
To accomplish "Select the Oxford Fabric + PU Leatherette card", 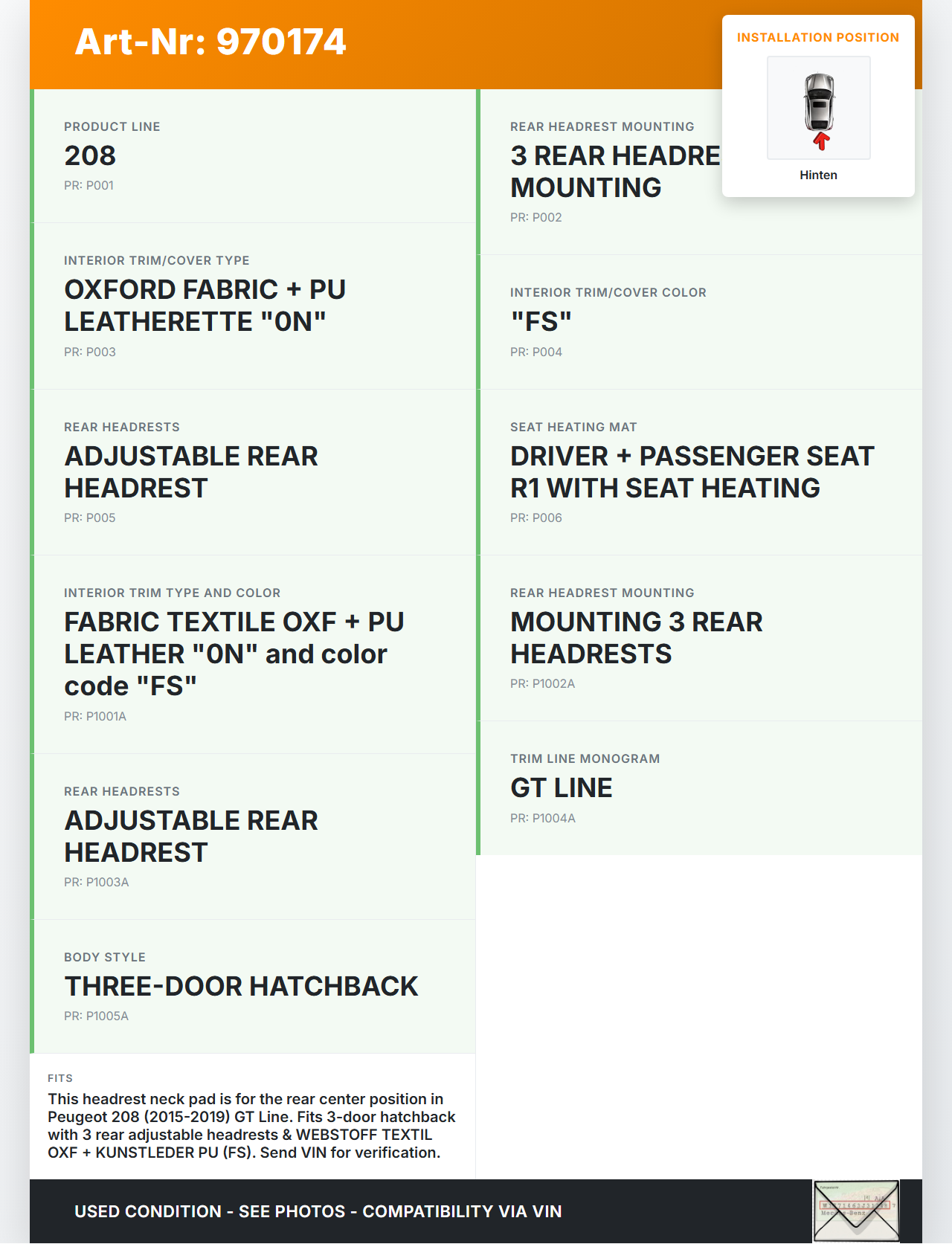I will pyautogui.click(x=253, y=306).
